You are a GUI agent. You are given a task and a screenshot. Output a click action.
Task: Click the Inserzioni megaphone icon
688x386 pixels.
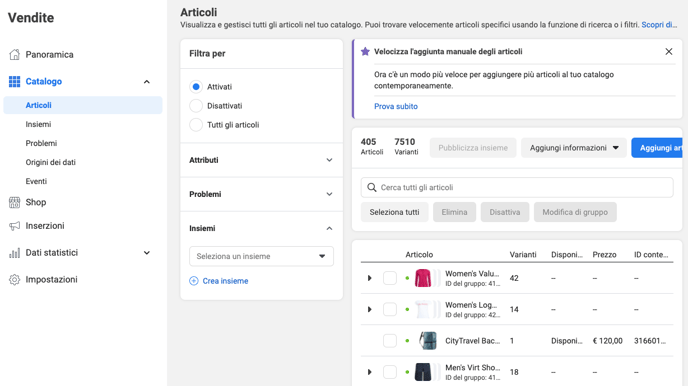[14, 226]
